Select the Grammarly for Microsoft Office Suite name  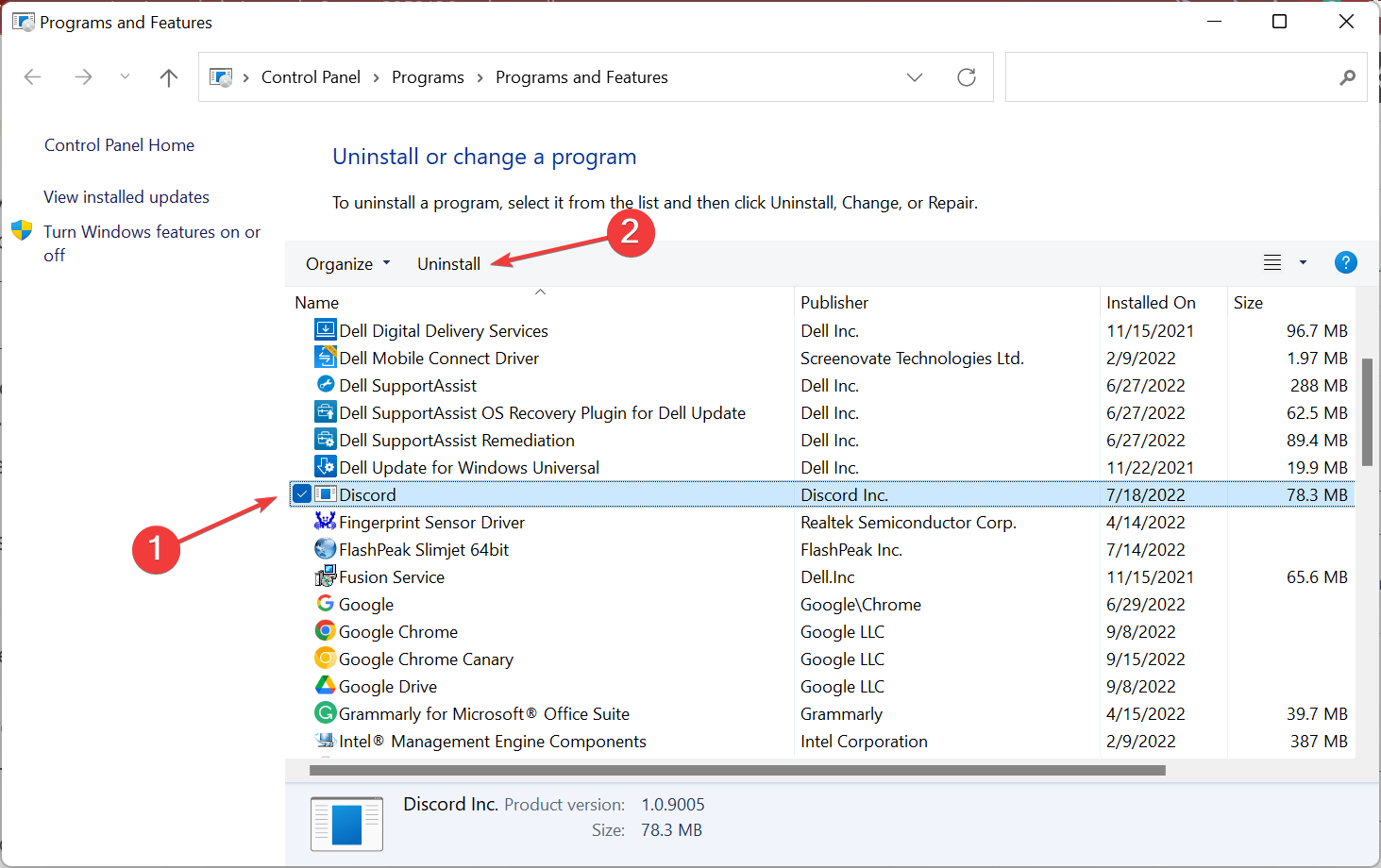484,714
